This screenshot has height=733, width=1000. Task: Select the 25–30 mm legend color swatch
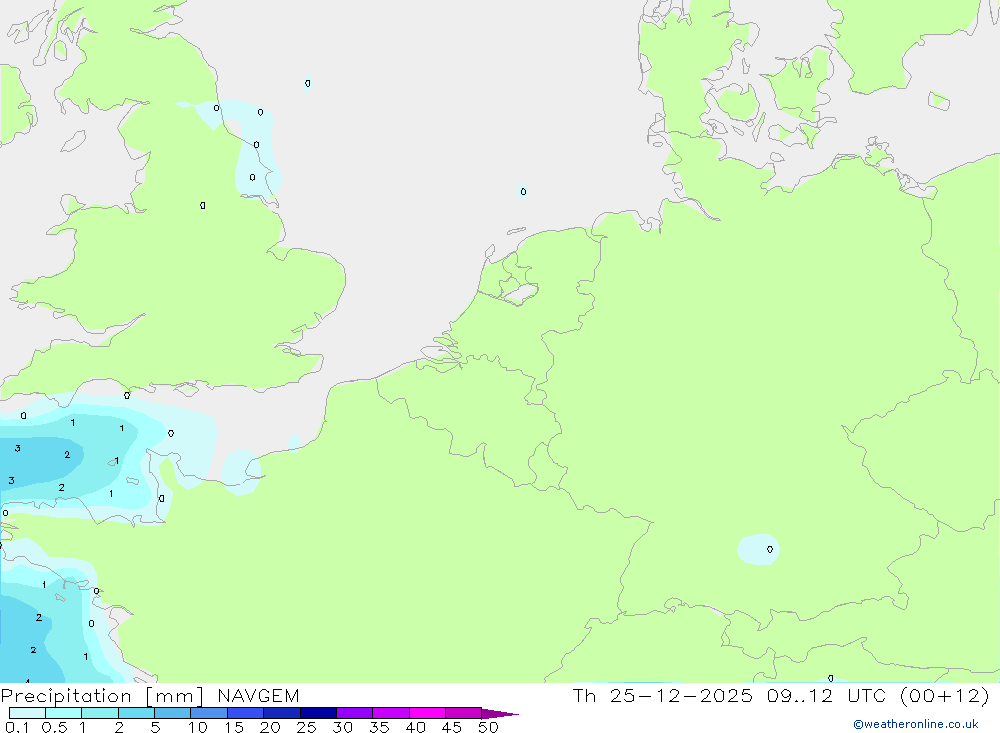click(318, 713)
